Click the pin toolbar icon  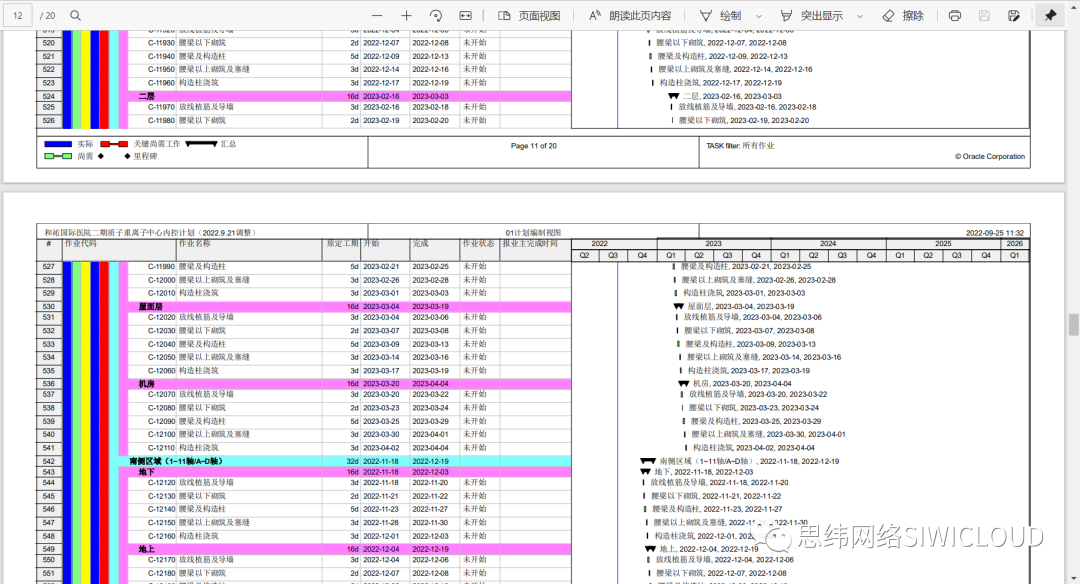coord(1050,15)
